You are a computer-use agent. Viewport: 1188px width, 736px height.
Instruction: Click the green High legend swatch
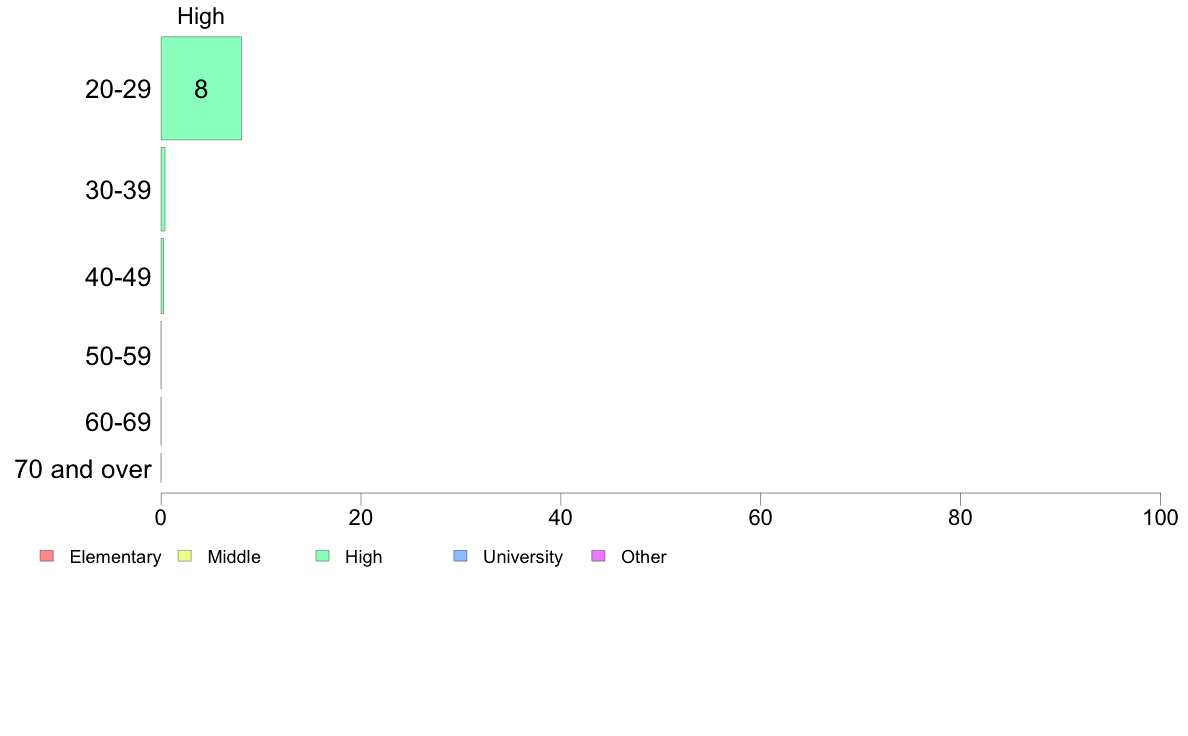click(323, 556)
